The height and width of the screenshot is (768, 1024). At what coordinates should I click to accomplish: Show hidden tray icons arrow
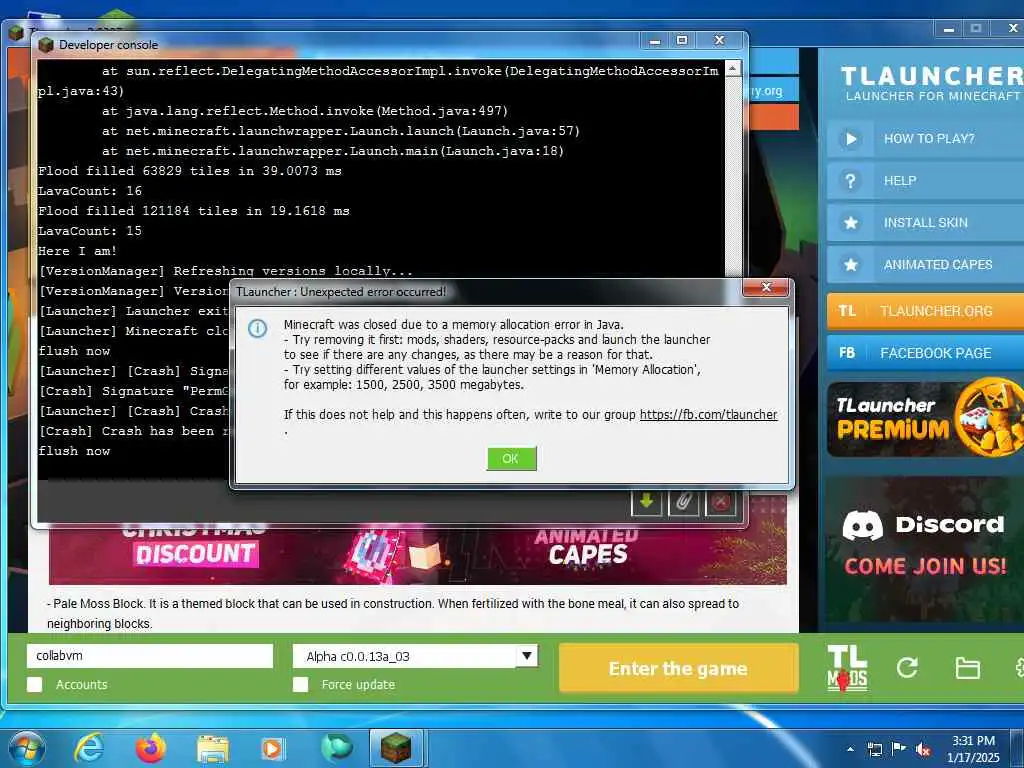850,749
